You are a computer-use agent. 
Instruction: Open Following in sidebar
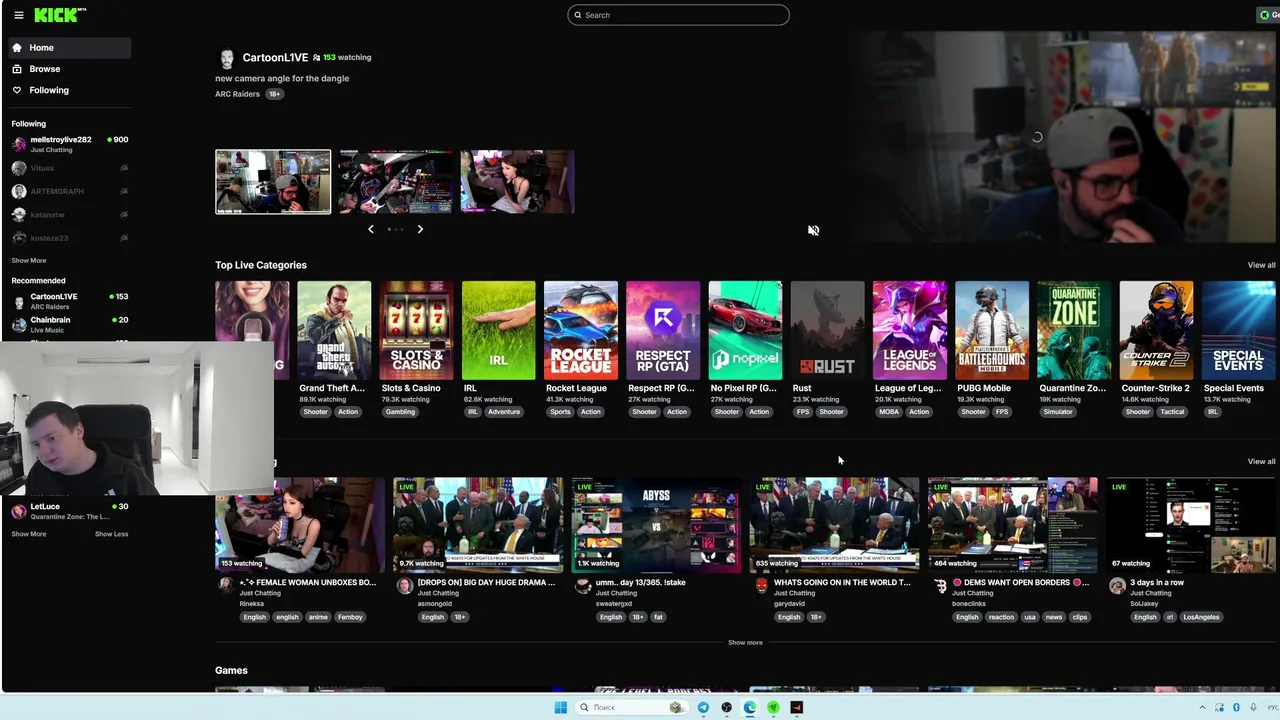[69, 90]
